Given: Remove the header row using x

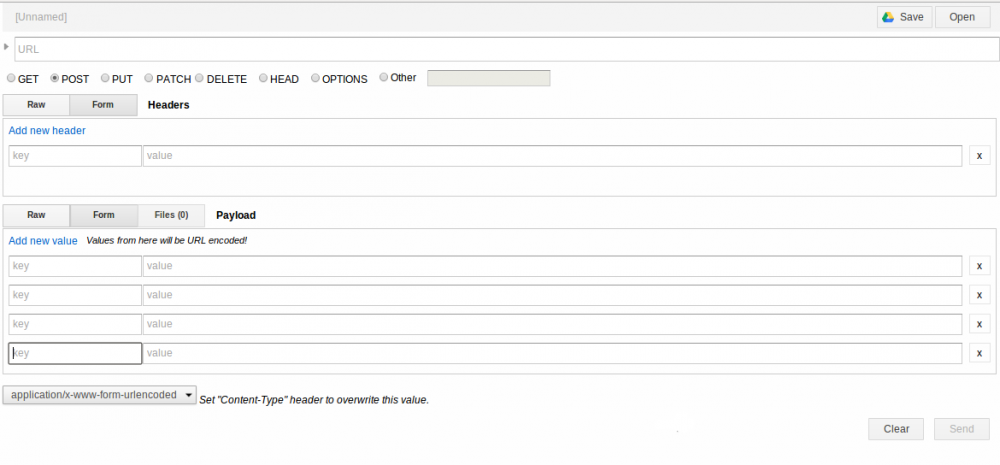Looking at the screenshot, I should (979, 155).
